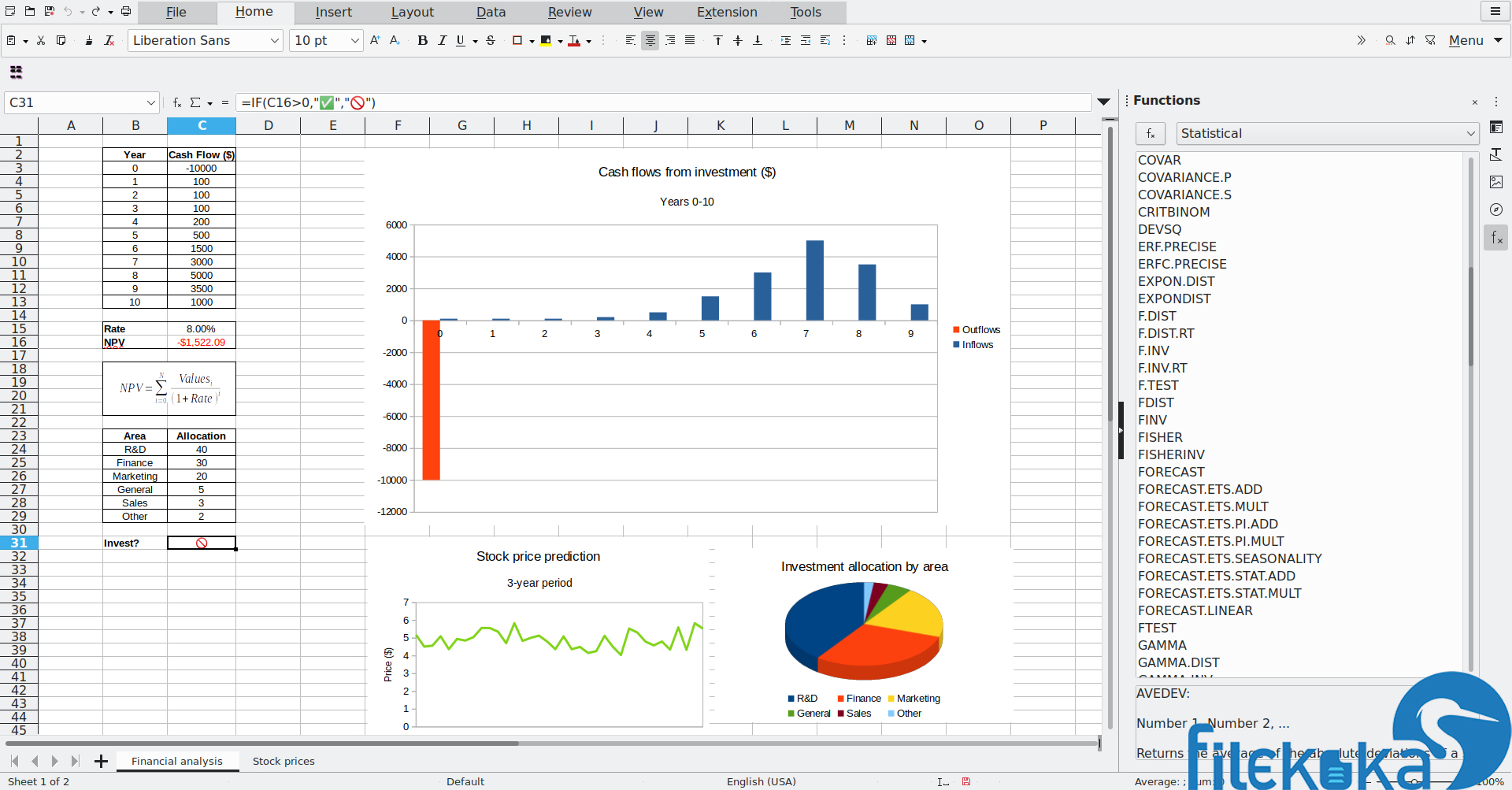
Task: Open sidebar Gallery deck icon
Action: pyautogui.click(x=1496, y=182)
